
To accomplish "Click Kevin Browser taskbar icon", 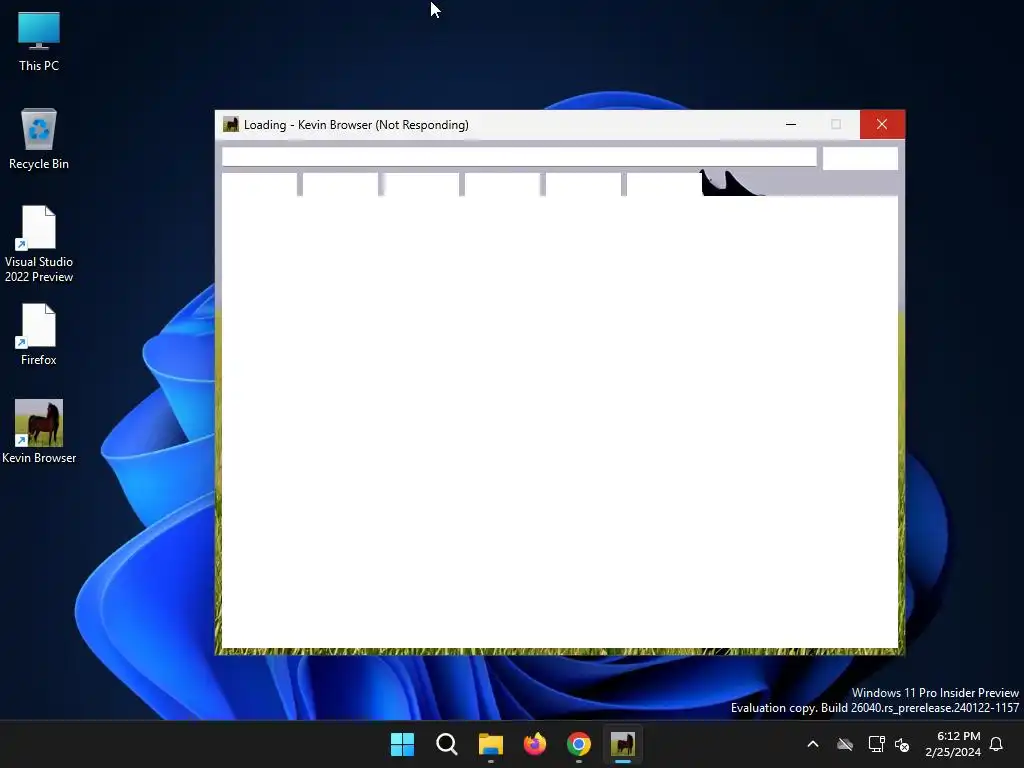I will [623, 744].
